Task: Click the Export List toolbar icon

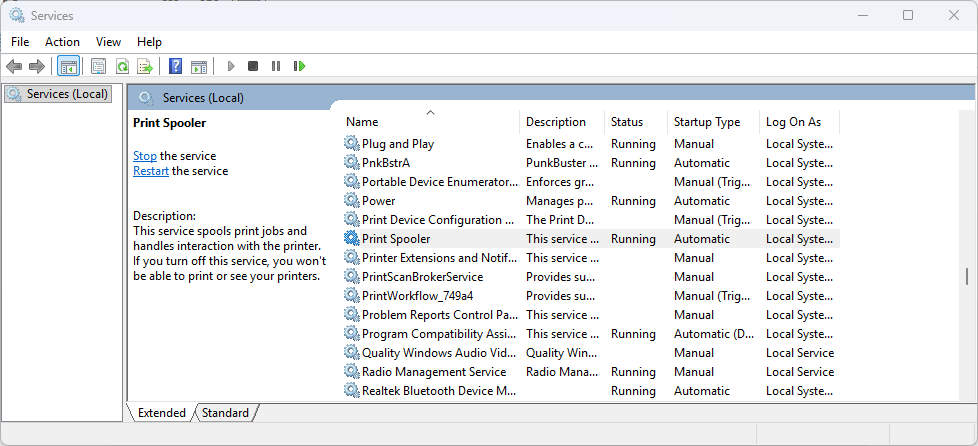Action: pos(145,66)
